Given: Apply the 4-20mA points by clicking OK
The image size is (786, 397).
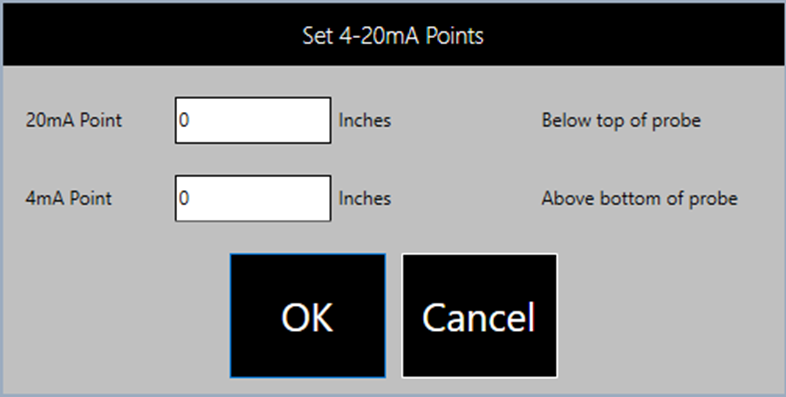Looking at the screenshot, I should (x=308, y=316).
